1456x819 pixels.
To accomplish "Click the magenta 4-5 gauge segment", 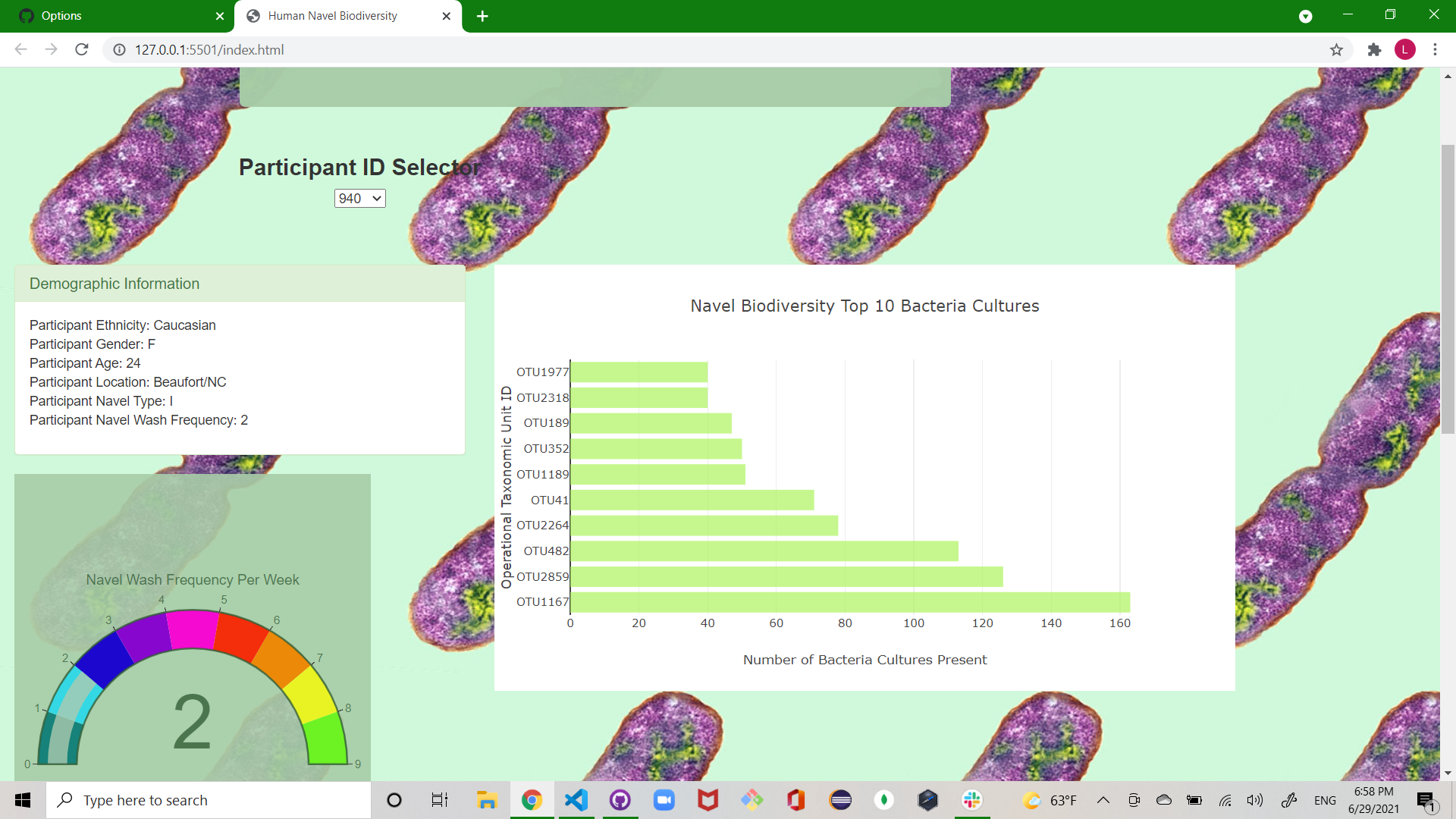I will point(192,629).
